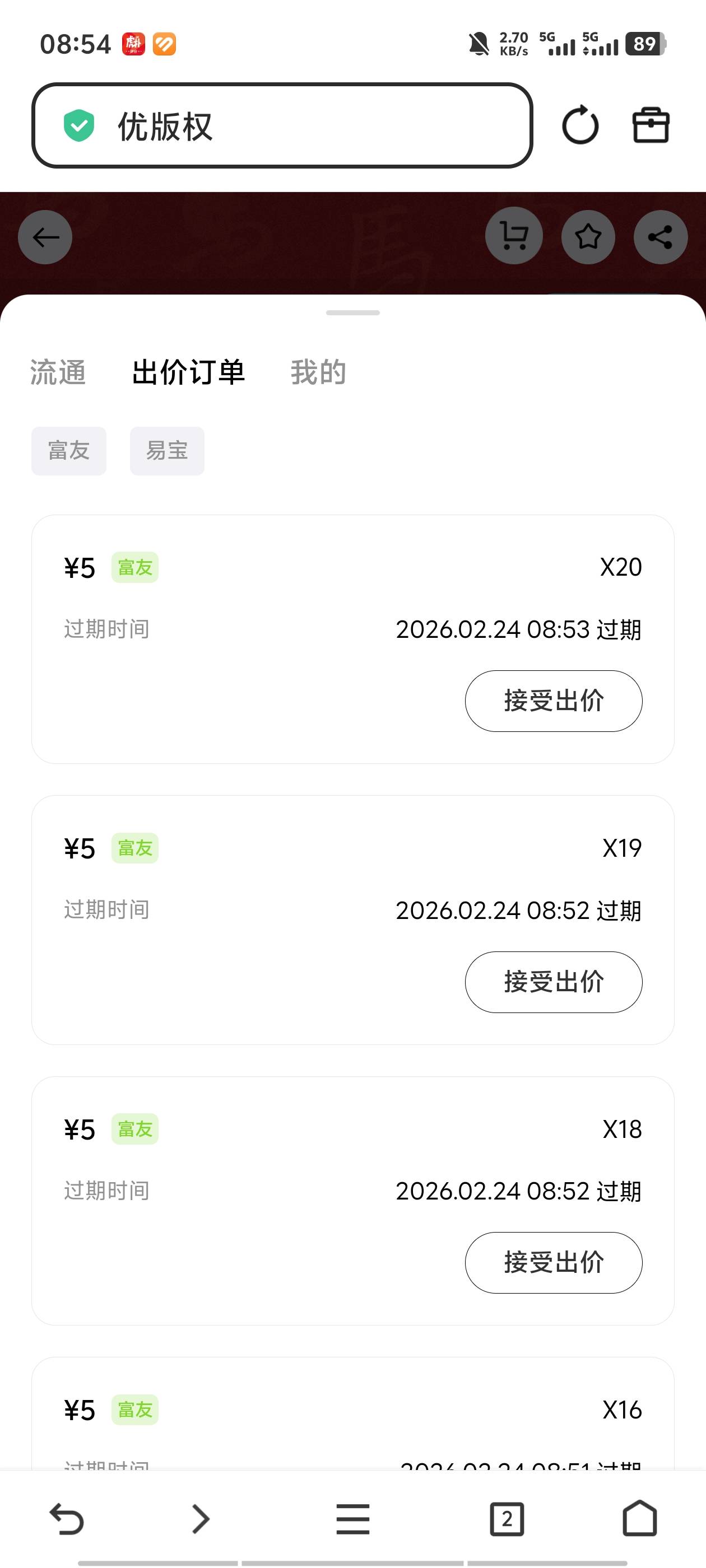The width and height of the screenshot is (706, 1568).
Task: Switch to the 流通 tab
Action: click(58, 372)
